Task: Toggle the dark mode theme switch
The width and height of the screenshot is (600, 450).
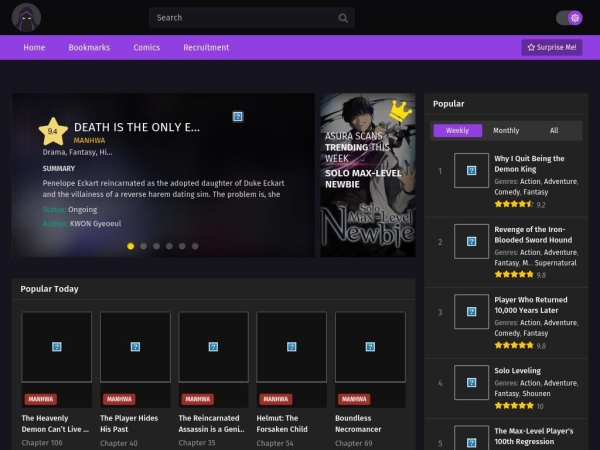Action: (569, 18)
